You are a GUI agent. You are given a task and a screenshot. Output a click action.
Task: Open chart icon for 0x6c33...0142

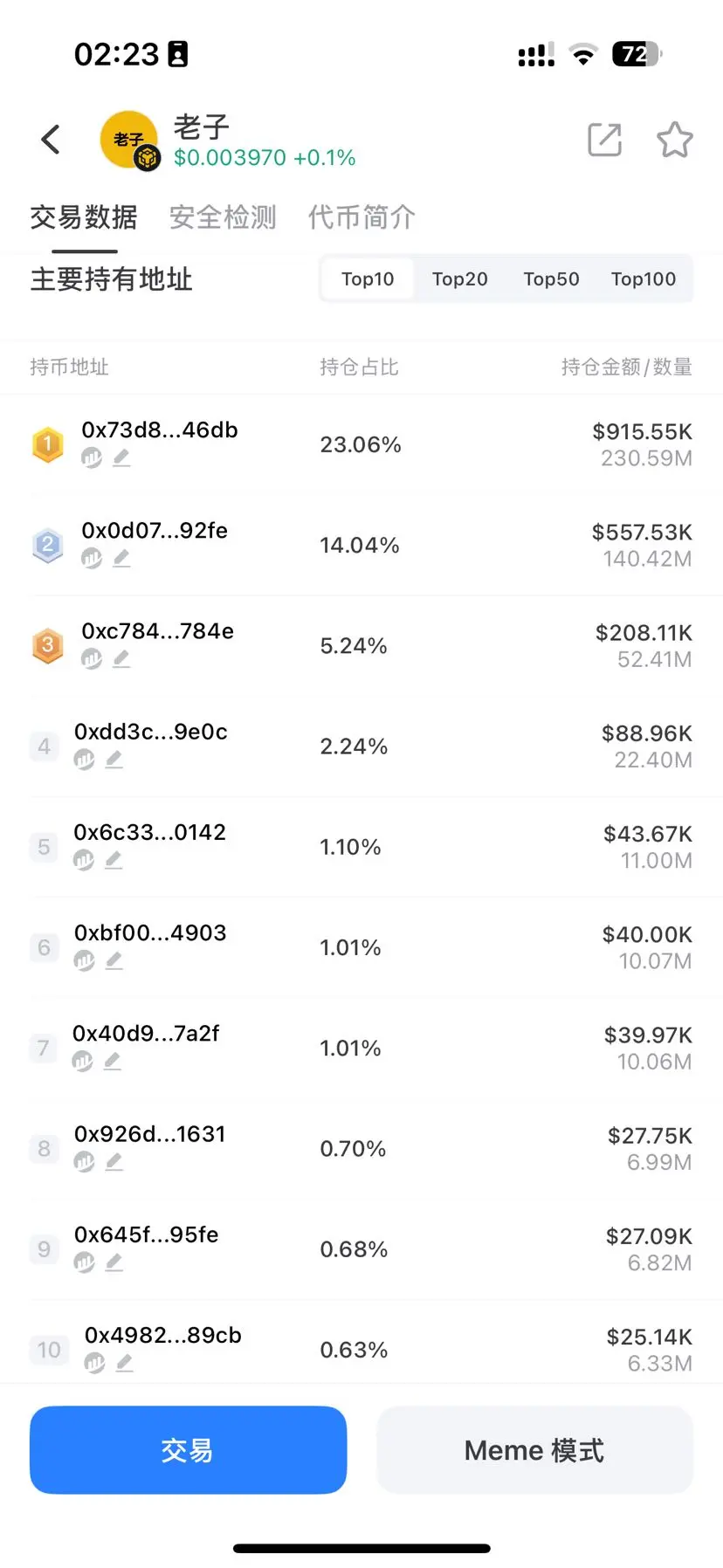[x=84, y=860]
